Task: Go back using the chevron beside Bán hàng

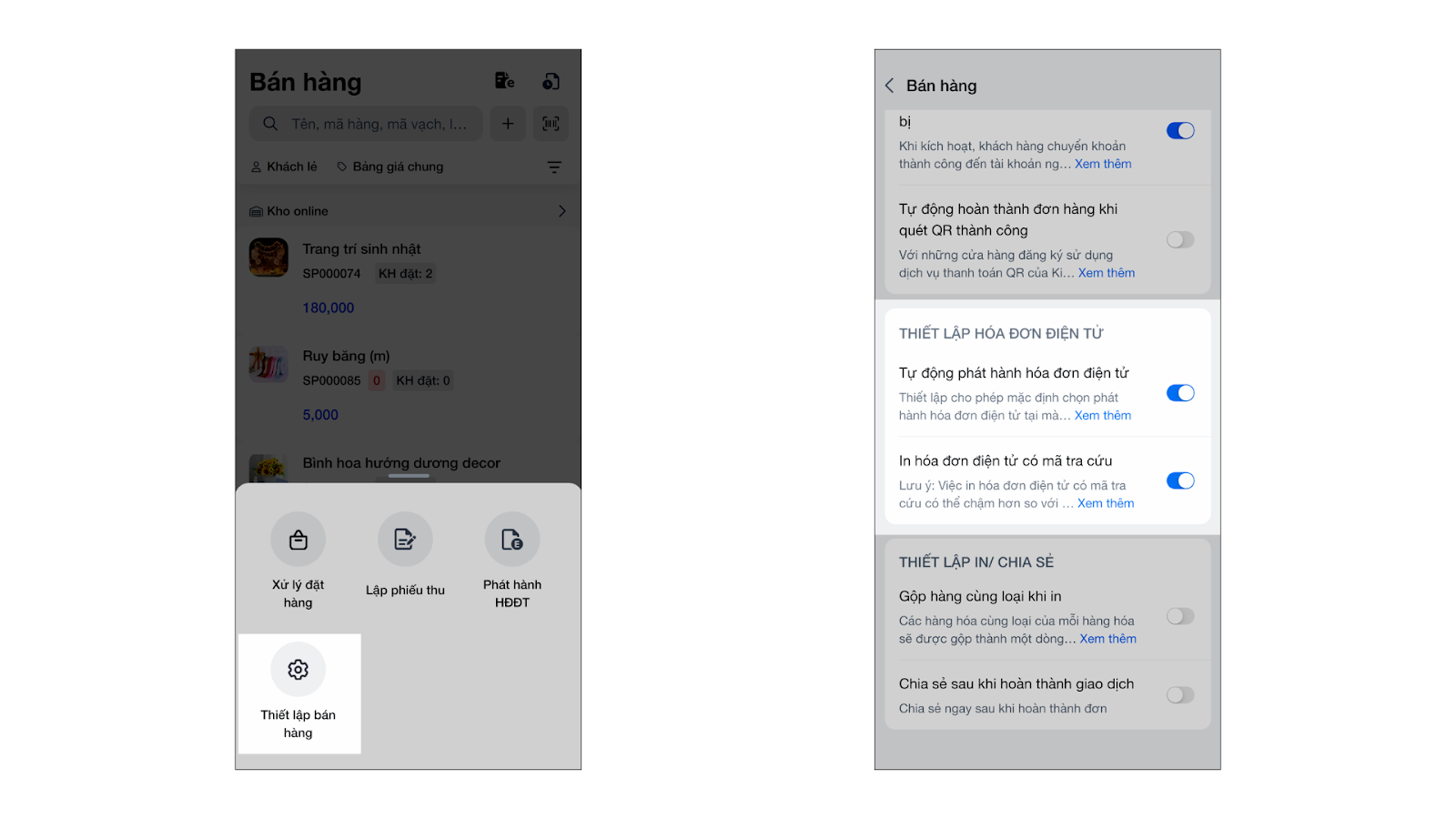Action: pos(890,86)
